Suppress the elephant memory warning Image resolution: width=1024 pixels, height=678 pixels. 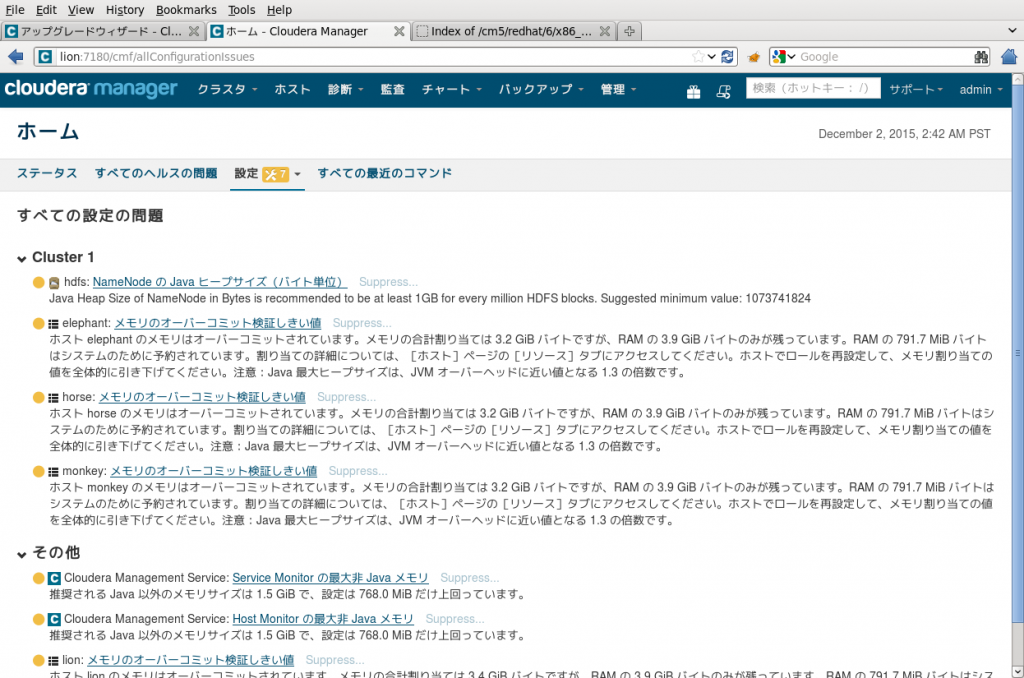coord(362,323)
